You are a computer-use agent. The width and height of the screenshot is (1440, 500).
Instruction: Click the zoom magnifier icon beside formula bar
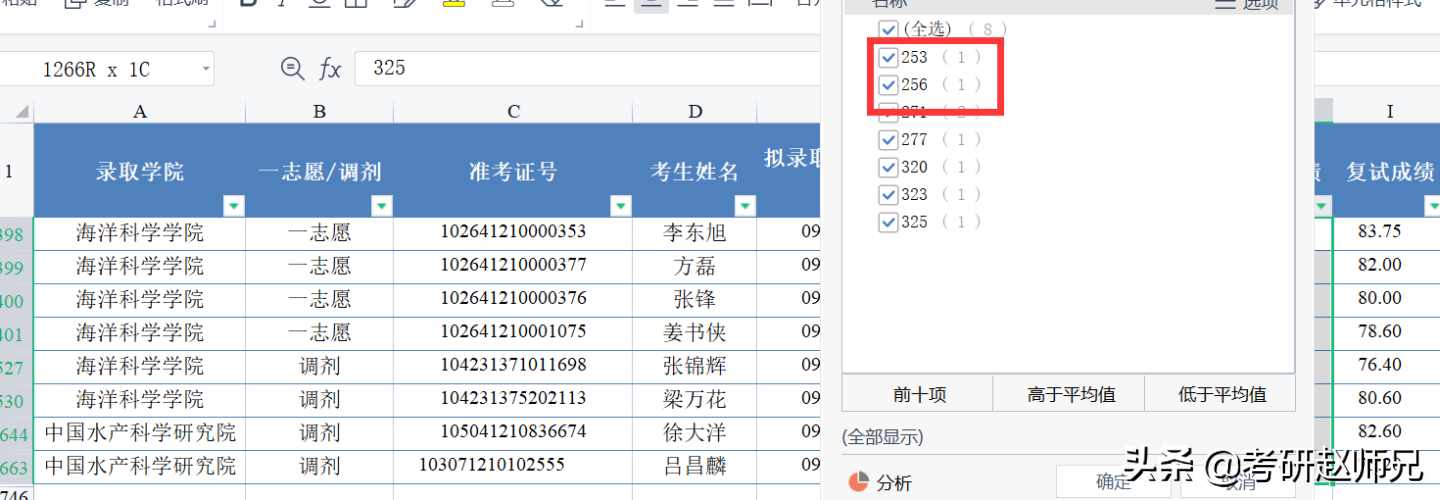(292, 68)
